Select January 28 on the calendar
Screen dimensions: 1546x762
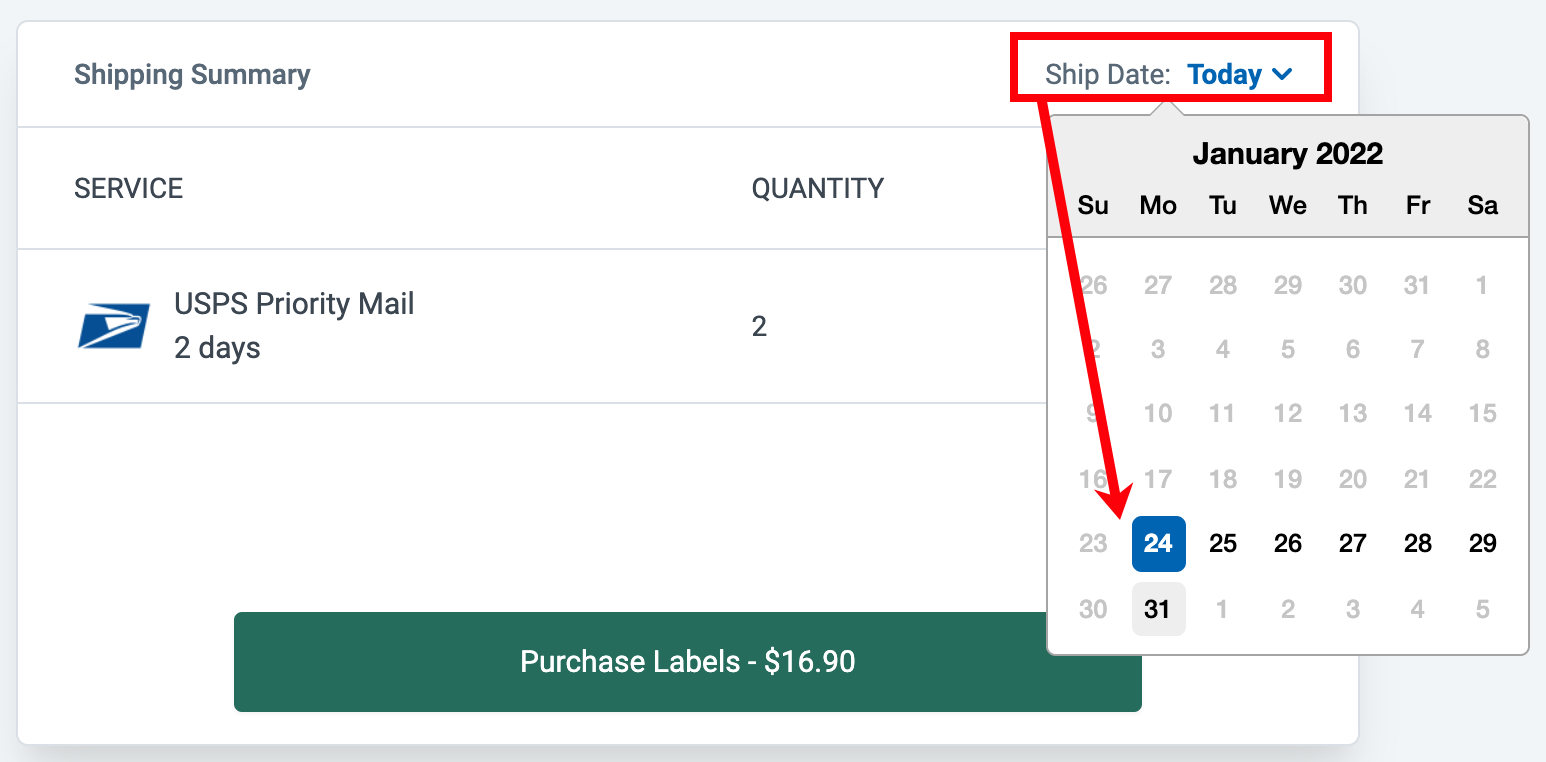(x=1418, y=543)
